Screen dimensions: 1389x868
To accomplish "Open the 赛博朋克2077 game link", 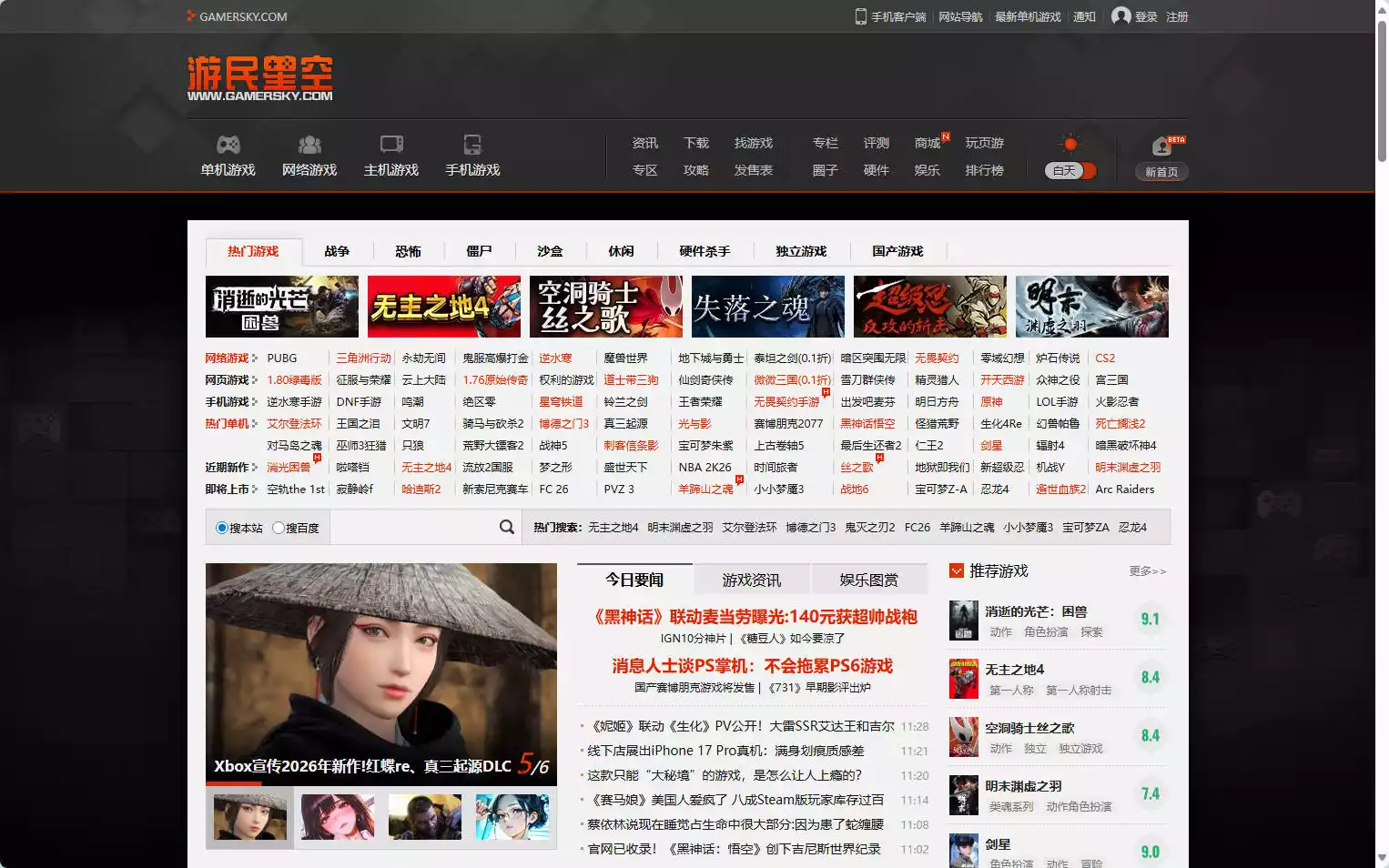I will 788,424.
